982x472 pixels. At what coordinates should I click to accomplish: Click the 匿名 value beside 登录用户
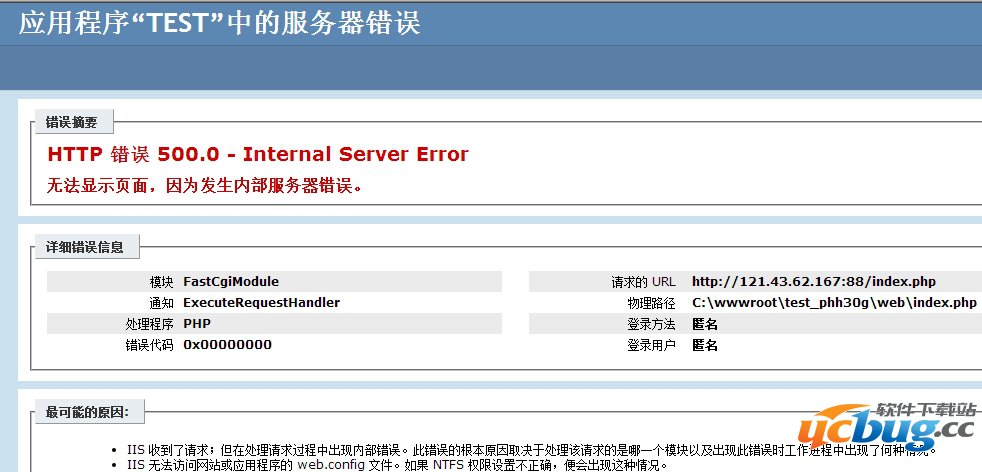tap(705, 345)
